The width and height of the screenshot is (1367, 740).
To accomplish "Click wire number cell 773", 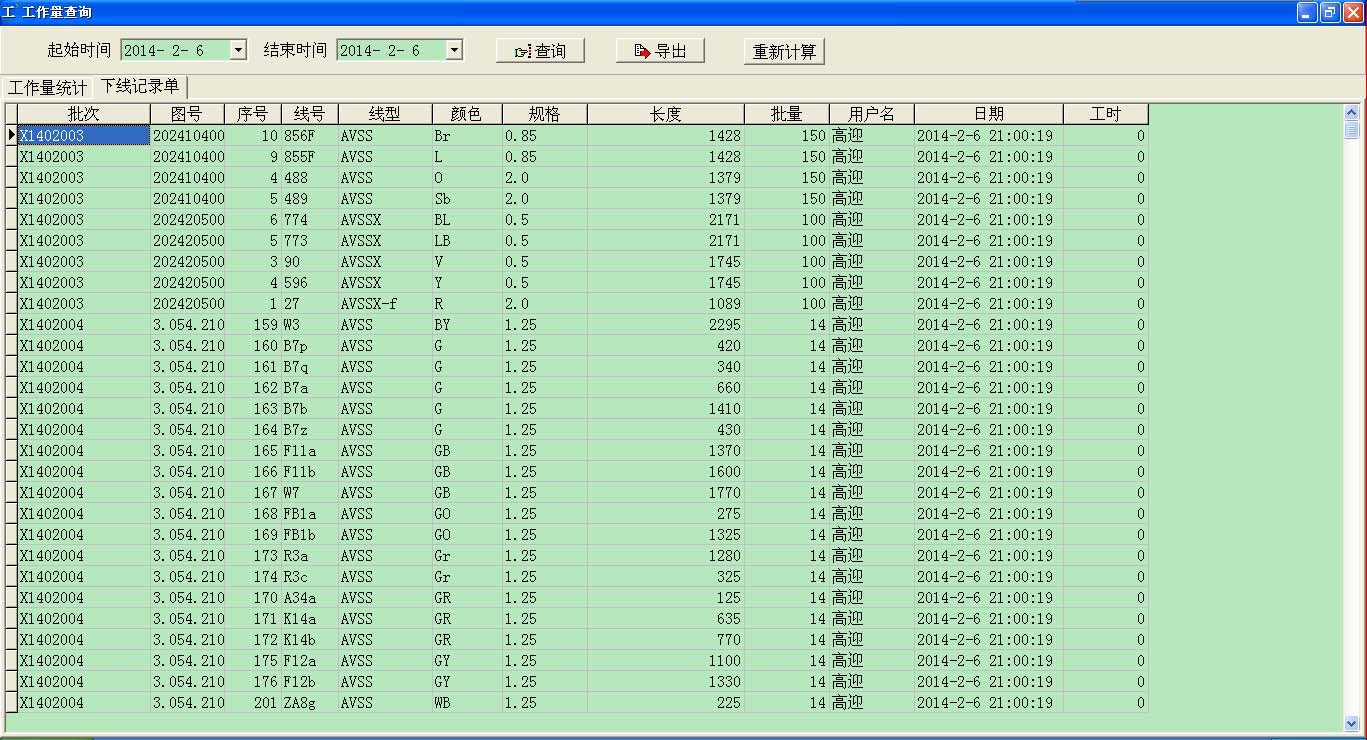I will pyautogui.click(x=310, y=240).
